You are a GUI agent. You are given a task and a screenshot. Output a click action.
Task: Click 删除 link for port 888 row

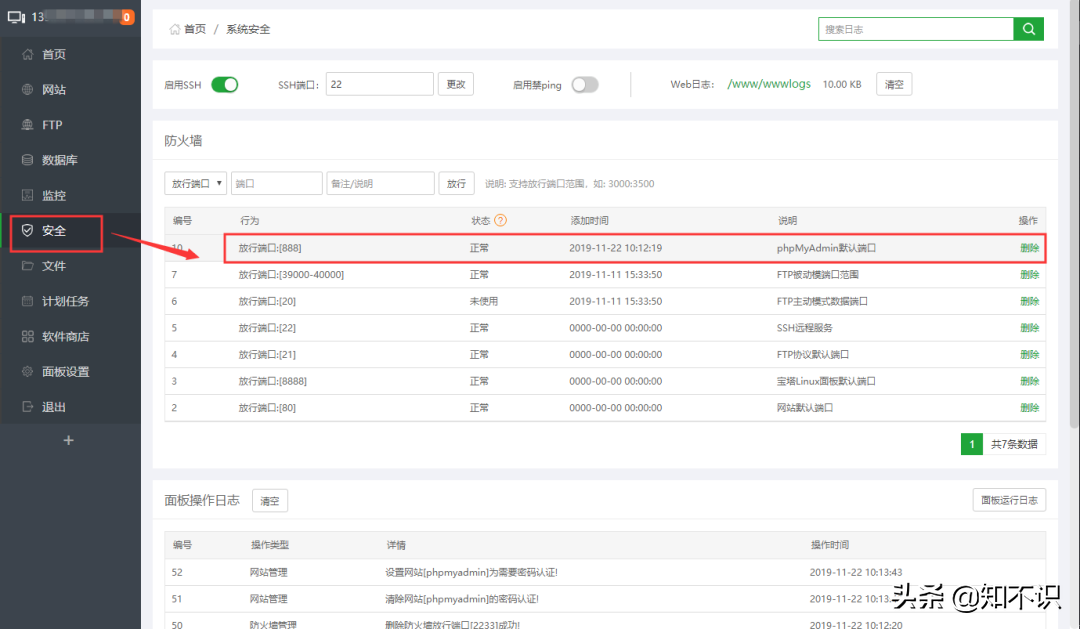tap(1029, 248)
